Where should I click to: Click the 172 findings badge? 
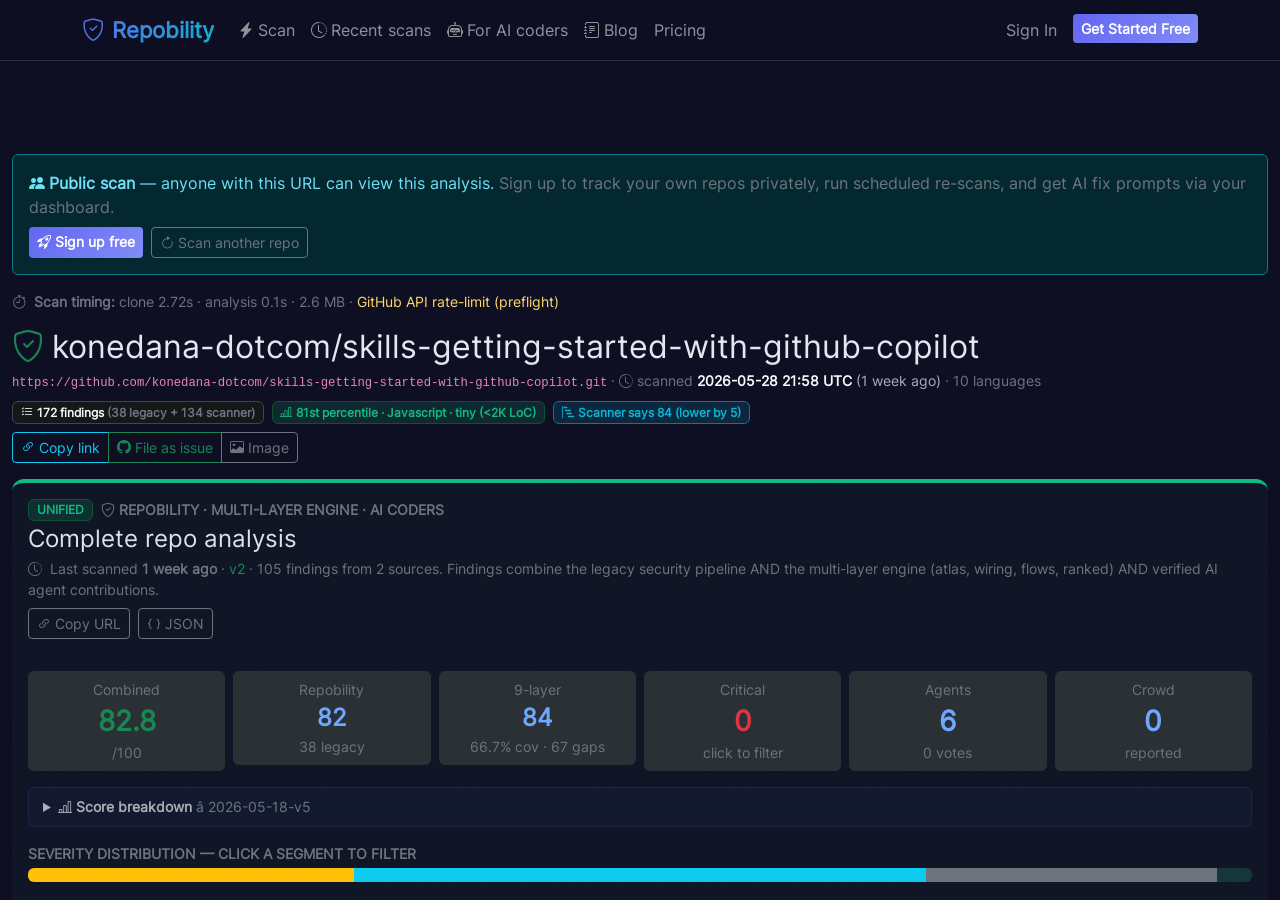138,412
